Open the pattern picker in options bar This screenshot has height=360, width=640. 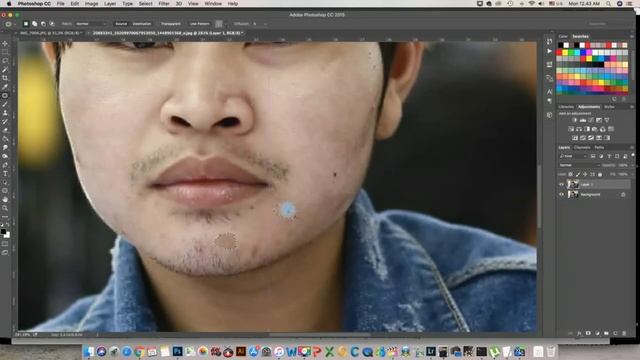[219, 24]
